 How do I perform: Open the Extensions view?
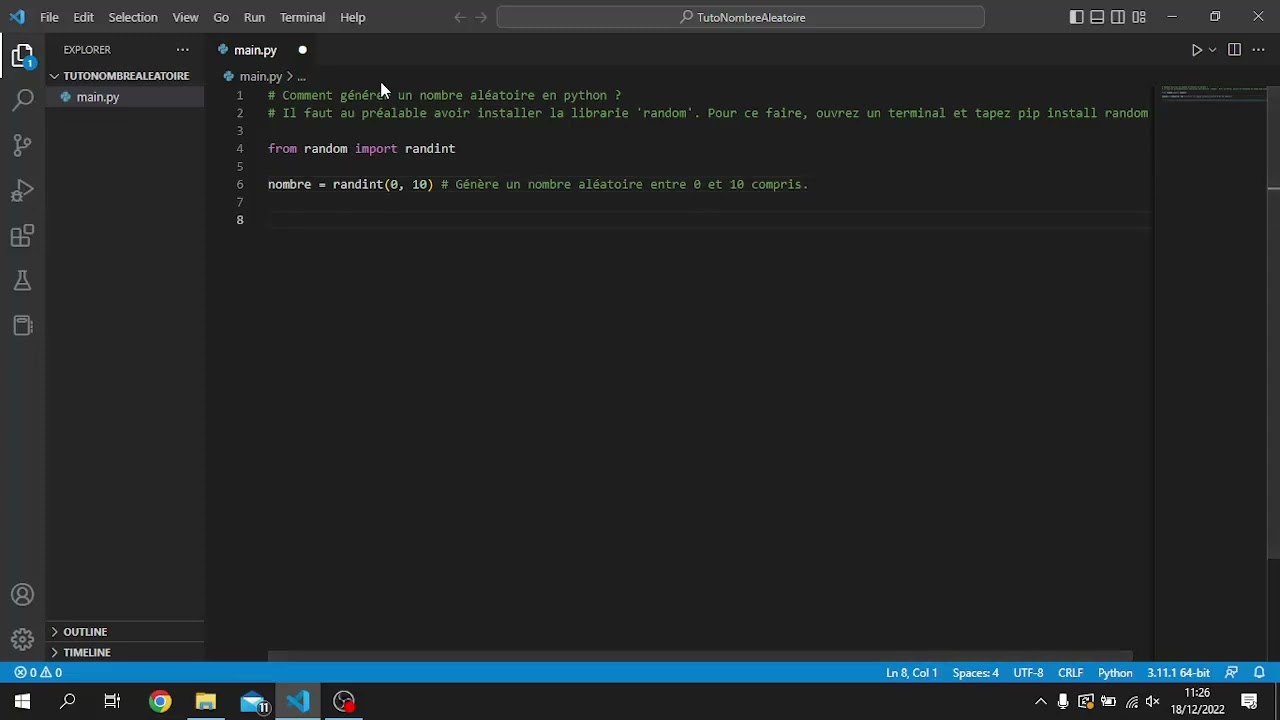(x=22, y=235)
